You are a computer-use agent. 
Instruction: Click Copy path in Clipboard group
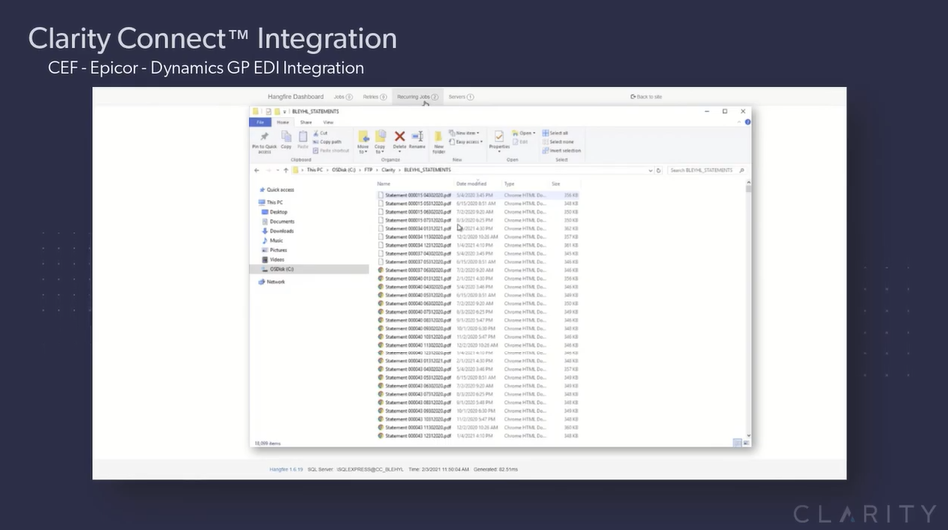click(327, 141)
